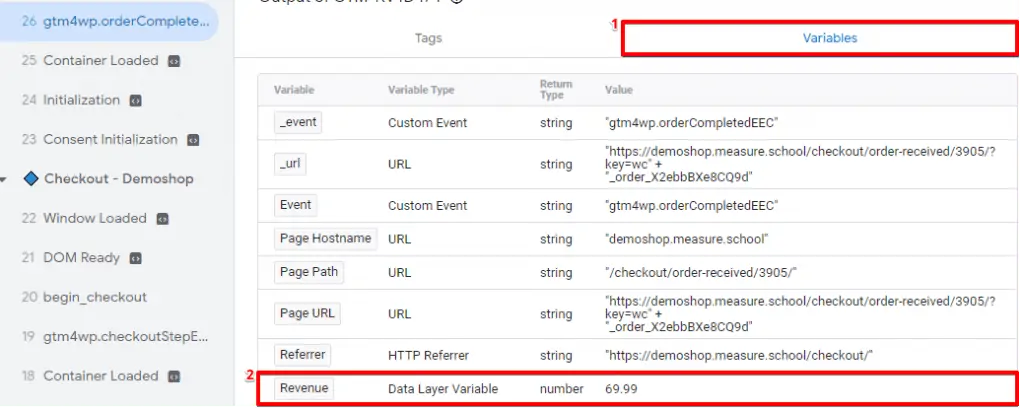Viewport: 1024px width, 410px height.
Task: Select event 26 gtm4wp.orderComplete
Action: [x=108, y=22]
